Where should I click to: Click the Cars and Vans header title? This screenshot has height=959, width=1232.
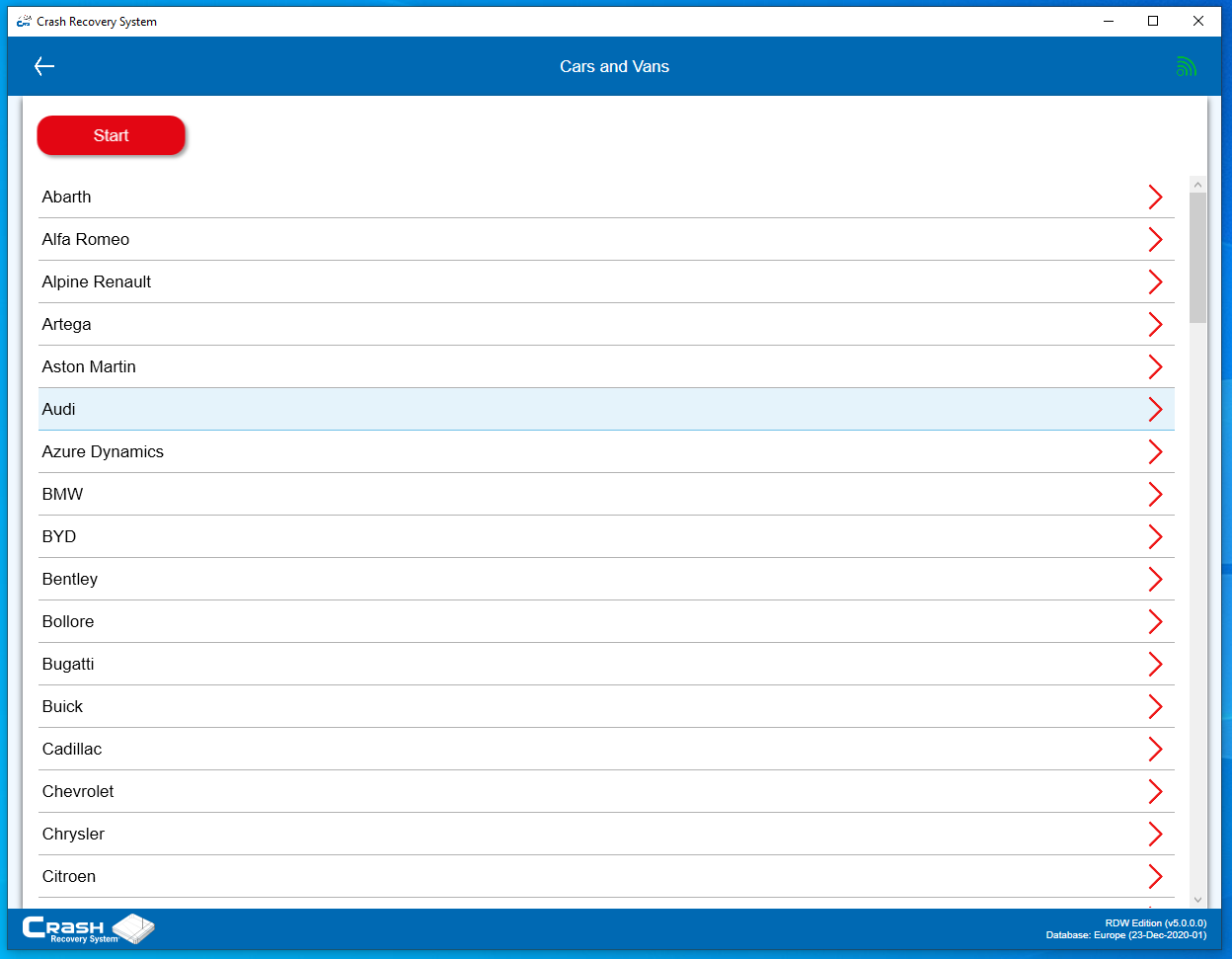coord(614,66)
